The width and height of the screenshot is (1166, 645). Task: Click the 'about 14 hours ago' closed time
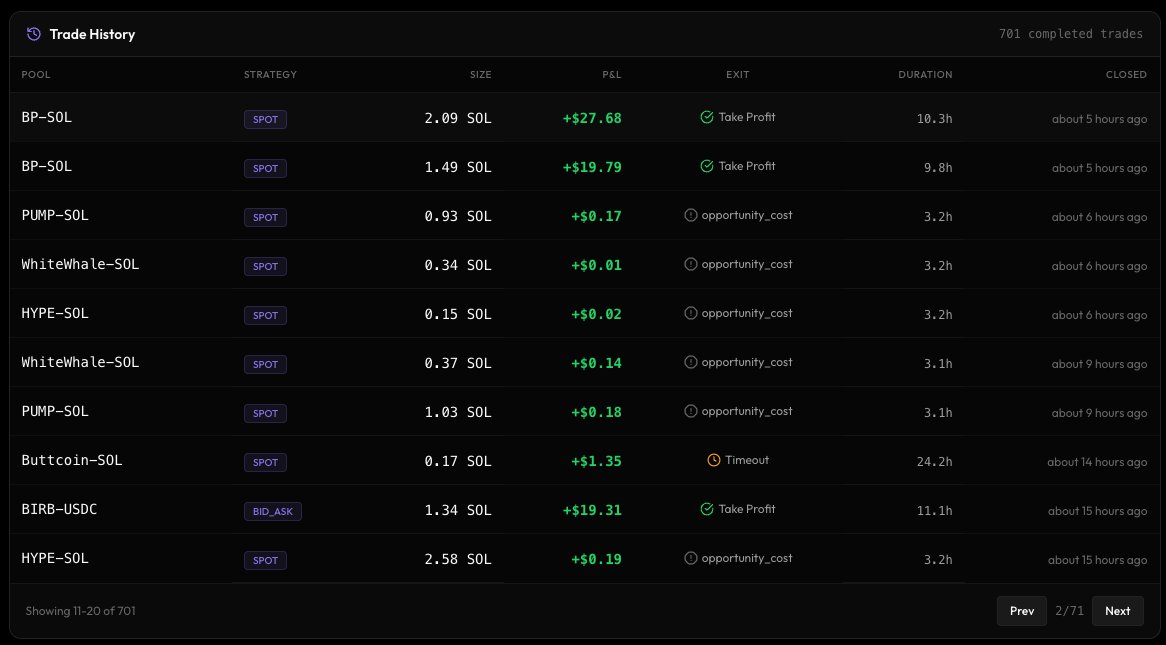click(1098, 462)
